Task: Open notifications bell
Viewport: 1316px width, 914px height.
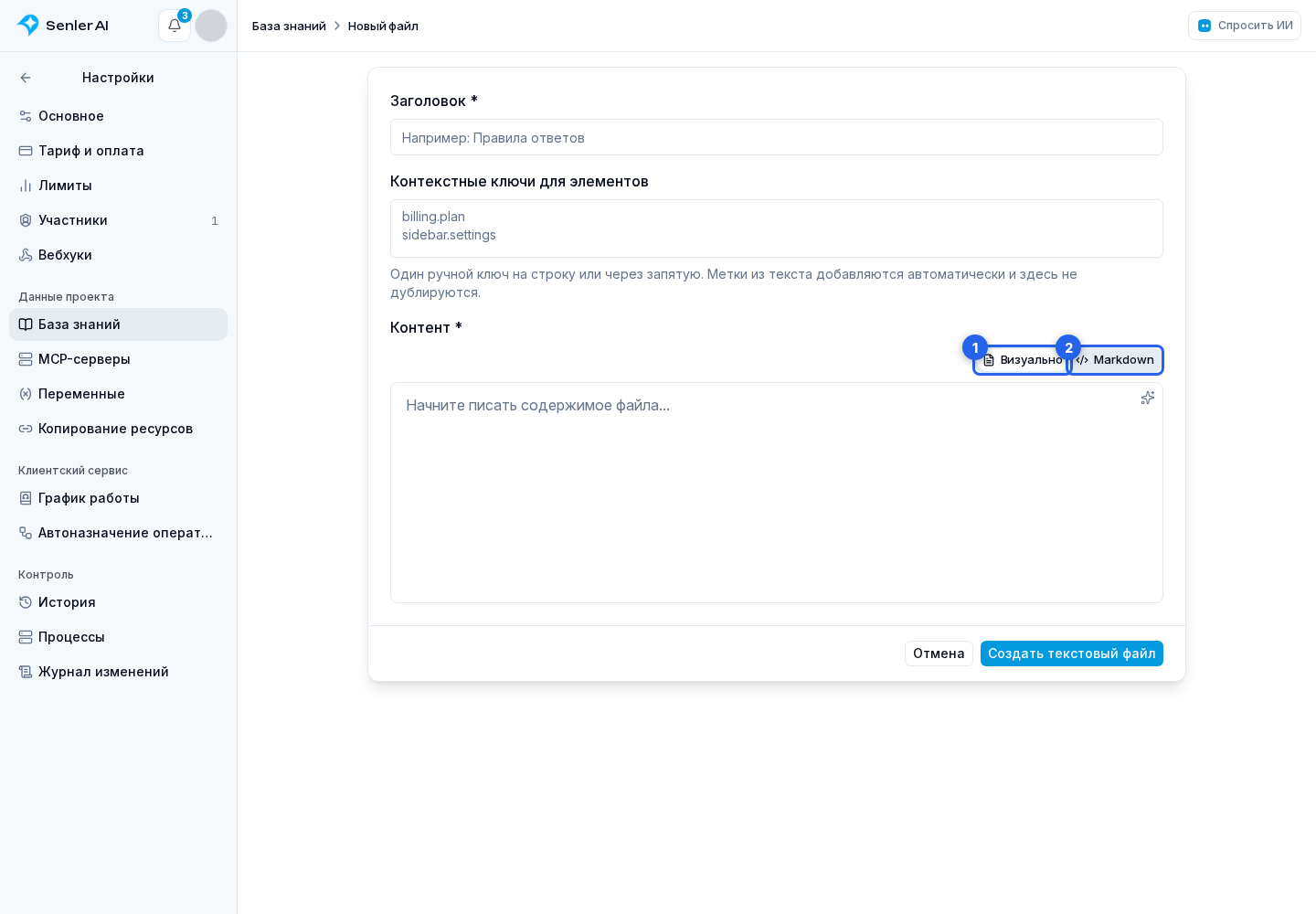Action: pos(175,26)
